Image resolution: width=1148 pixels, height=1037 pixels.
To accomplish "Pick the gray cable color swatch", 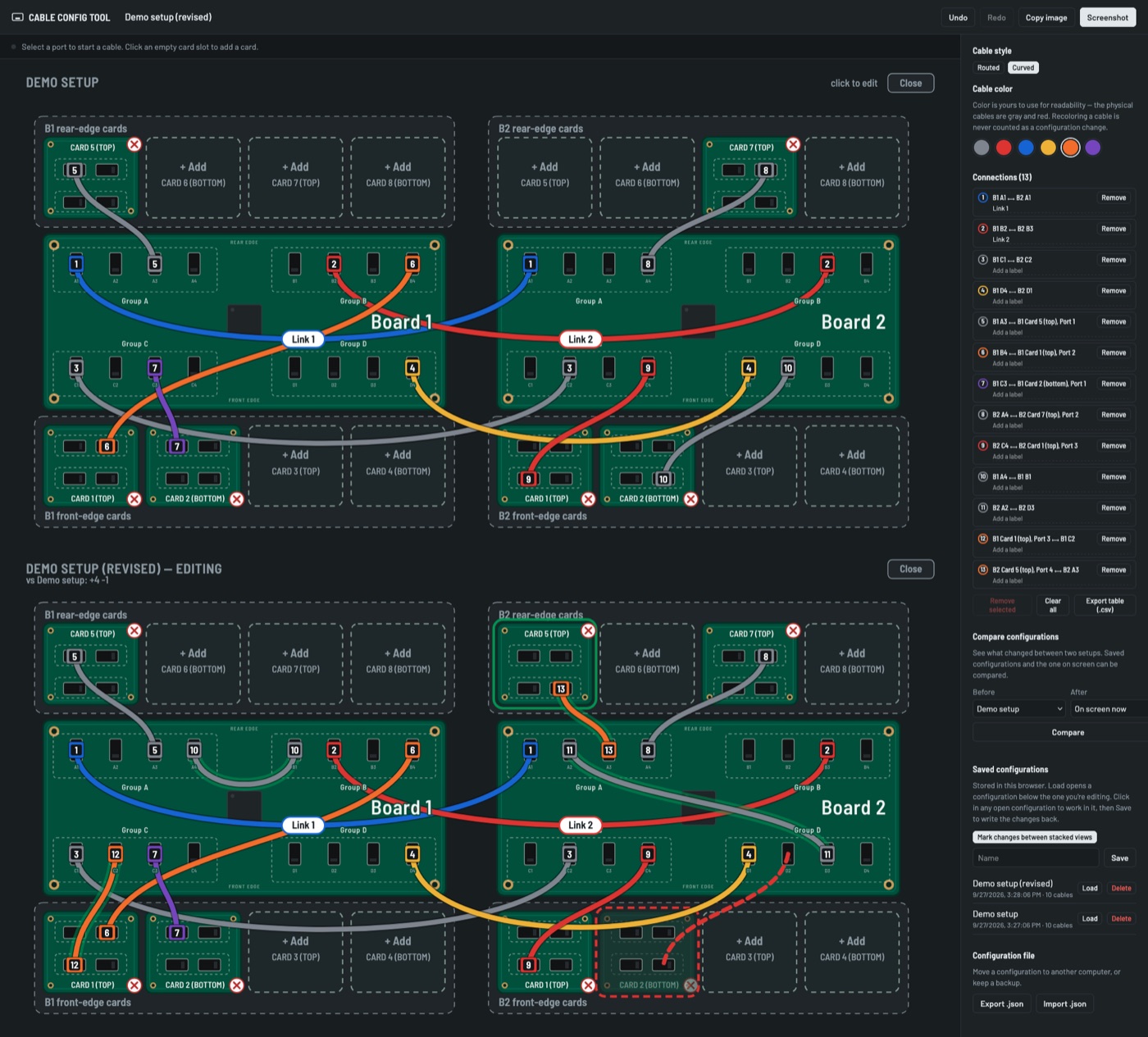I will click(x=982, y=148).
